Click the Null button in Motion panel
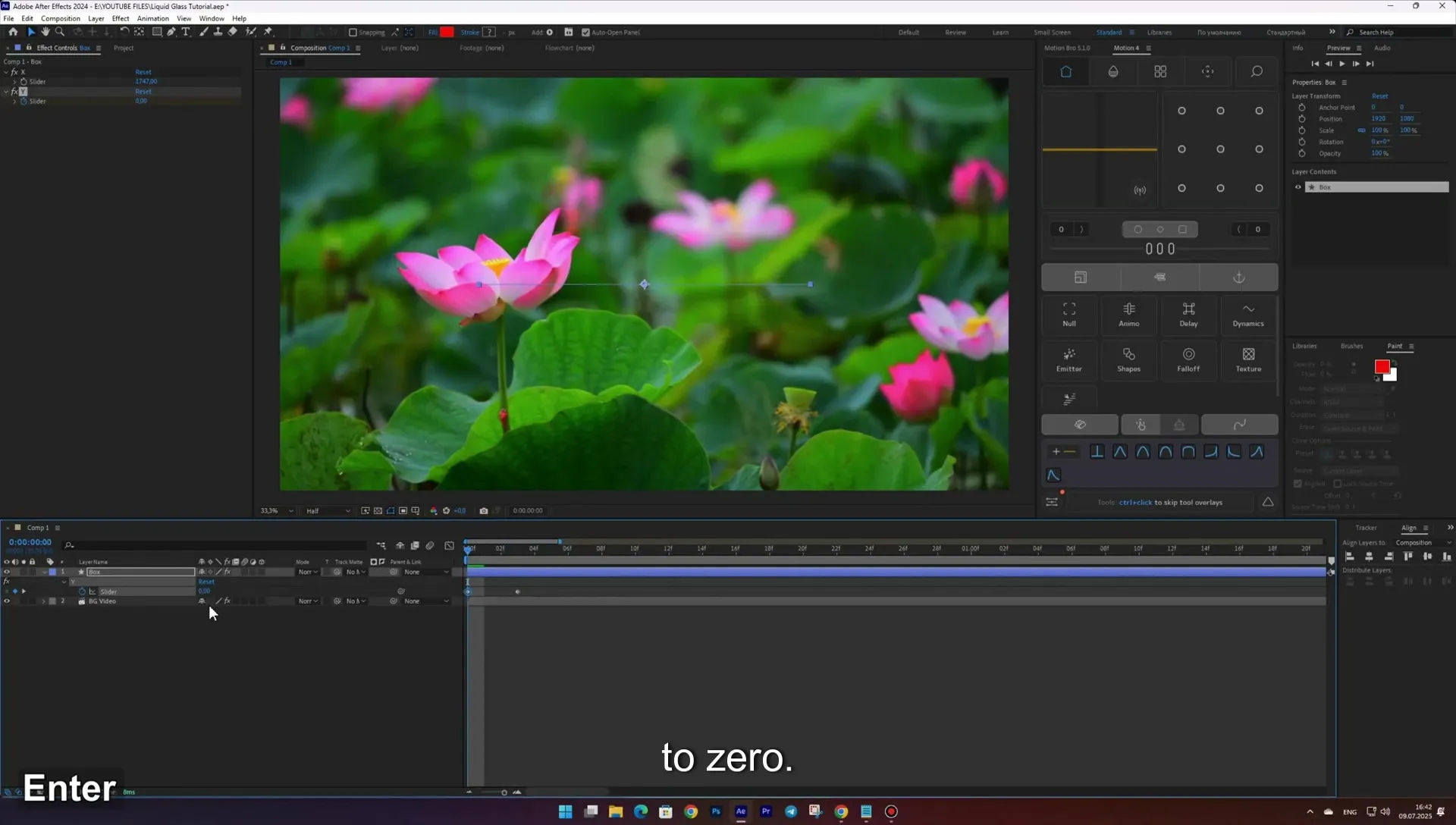Screen dimensions: 1456x825 point(1069,315)
